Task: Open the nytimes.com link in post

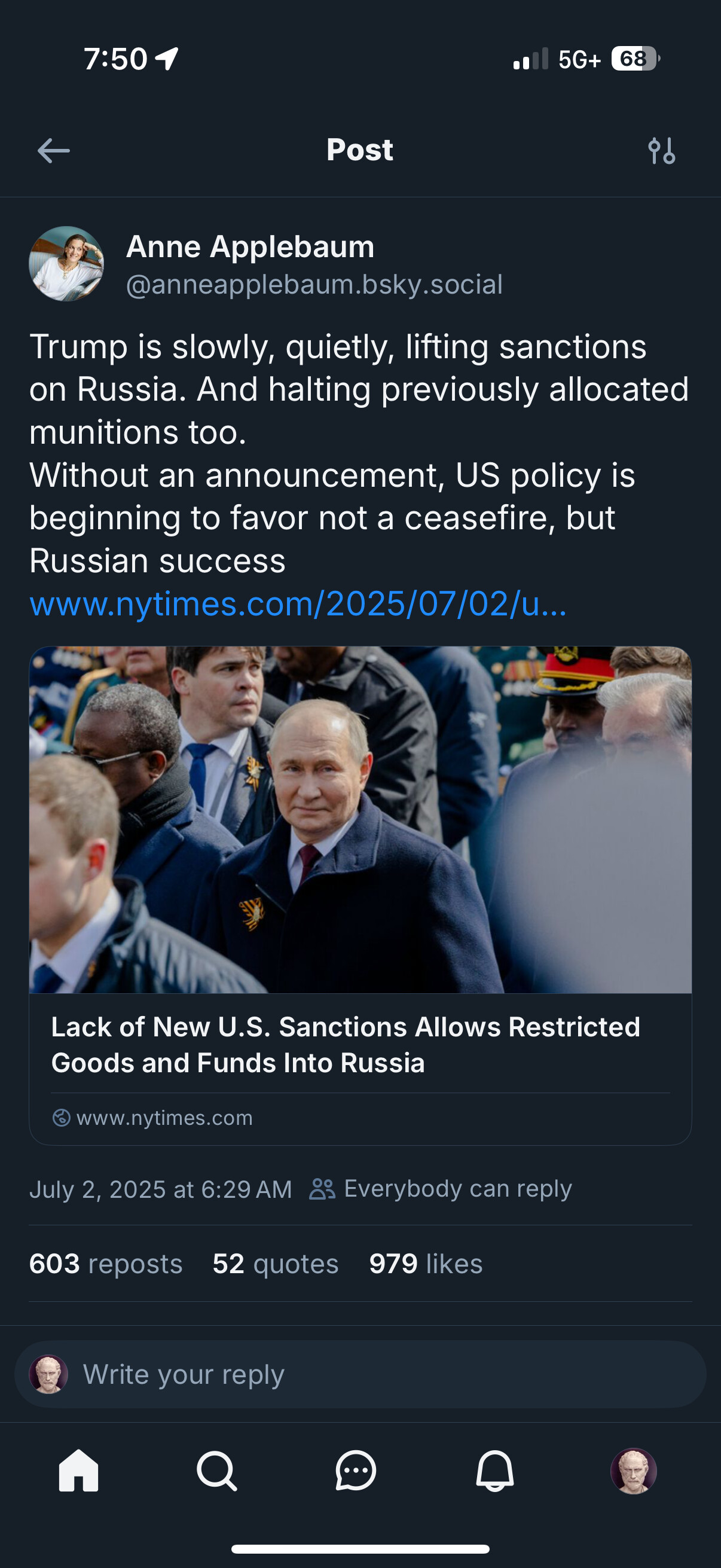Action: pyautogui.click(x=298, y=604)
